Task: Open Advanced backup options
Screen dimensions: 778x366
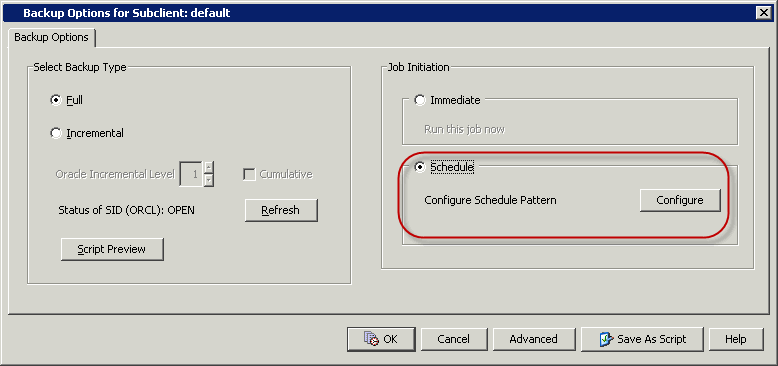Action: [x=533, y=339]
